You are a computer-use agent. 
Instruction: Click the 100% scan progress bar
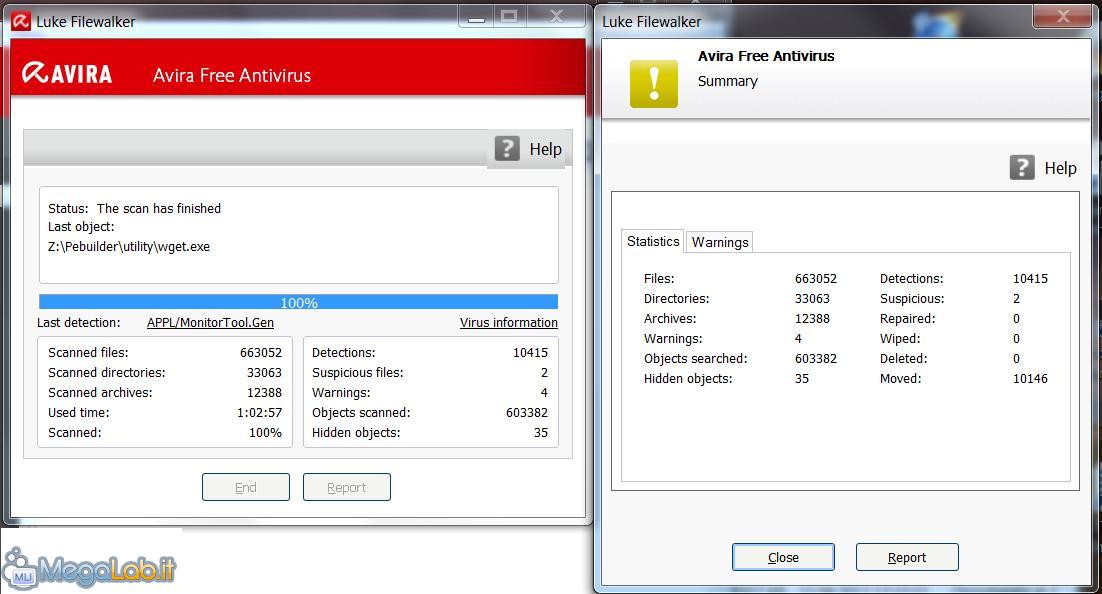tap(299, 302)
